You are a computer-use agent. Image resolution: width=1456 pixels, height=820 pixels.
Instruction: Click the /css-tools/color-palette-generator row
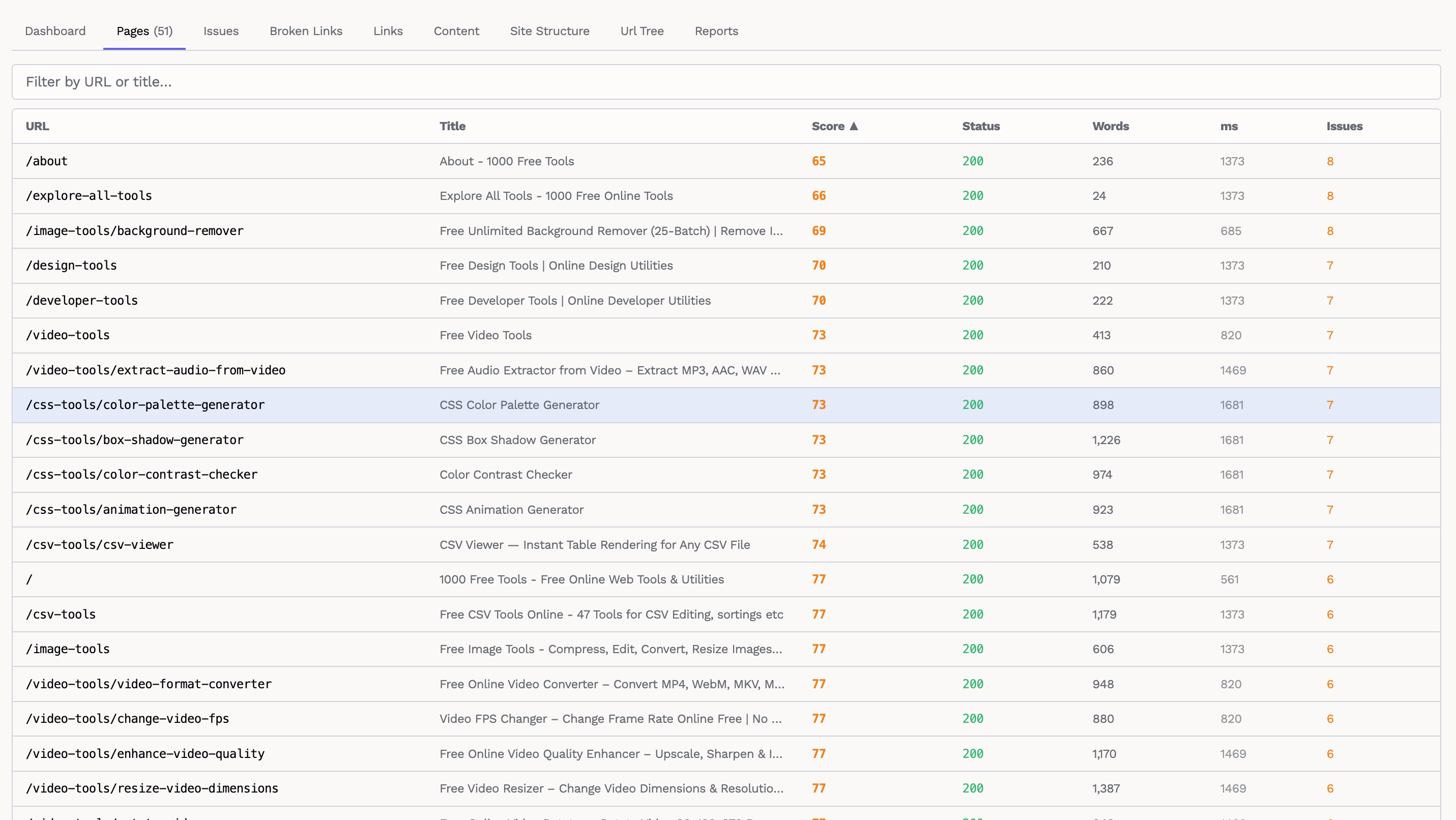tap(145, 404)
